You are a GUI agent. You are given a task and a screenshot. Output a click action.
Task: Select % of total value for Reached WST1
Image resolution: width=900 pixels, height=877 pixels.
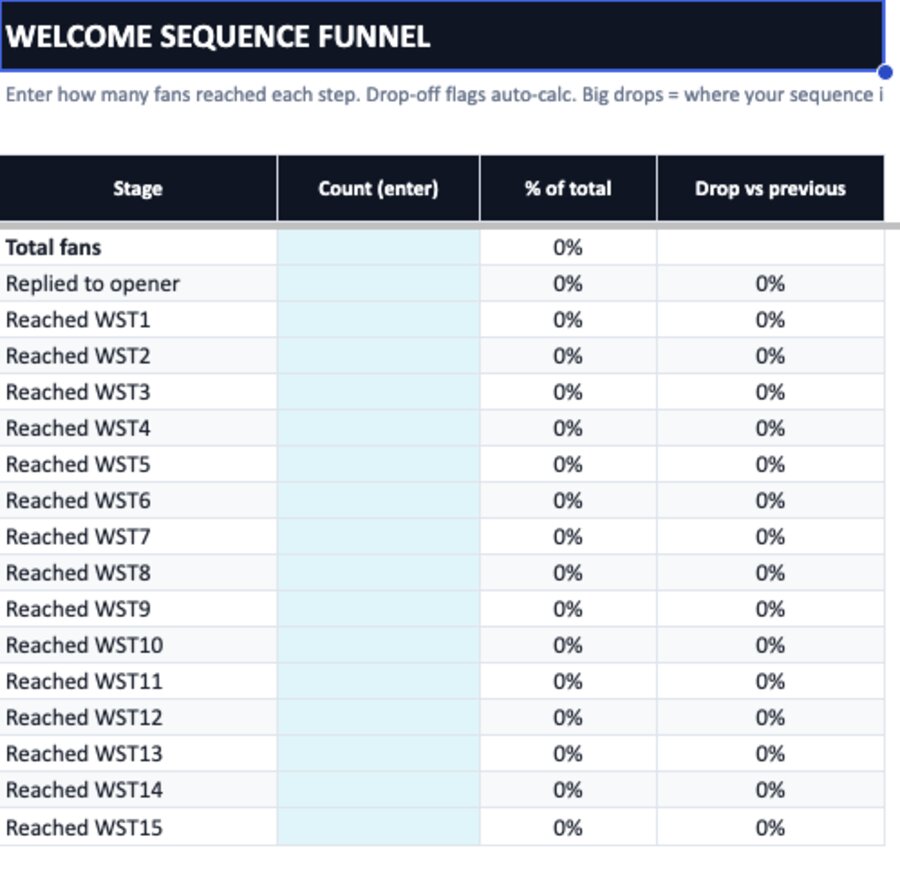point(568,320)
